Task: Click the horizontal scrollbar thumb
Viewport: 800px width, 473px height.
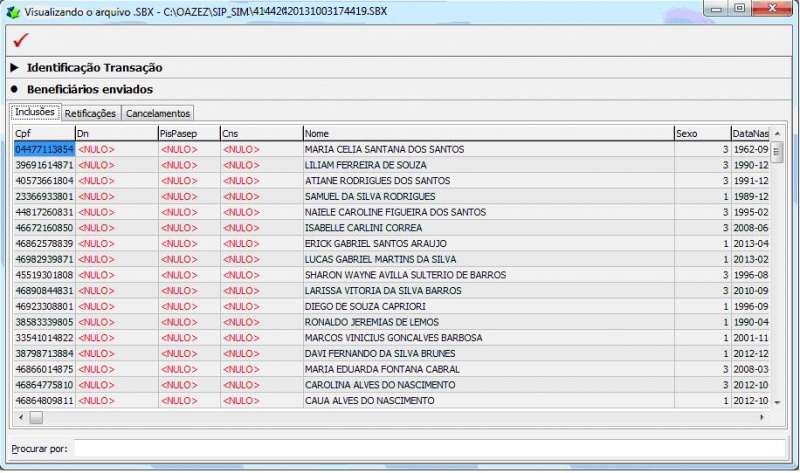Action: [x=36, y=417]
